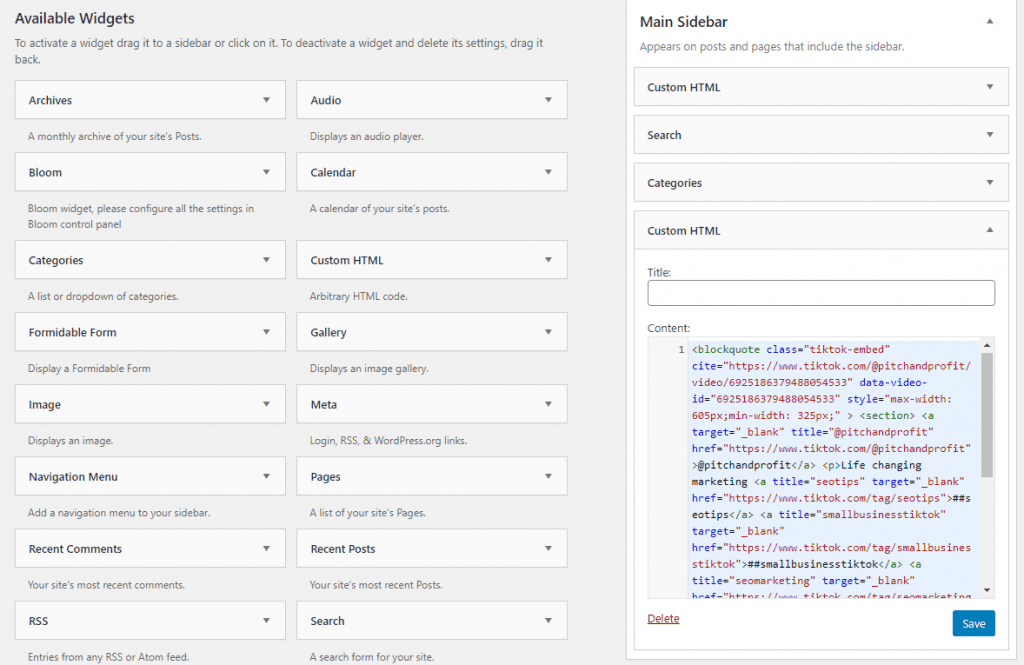
Task: Click inside the Content code editor
Action: [832, 470]
